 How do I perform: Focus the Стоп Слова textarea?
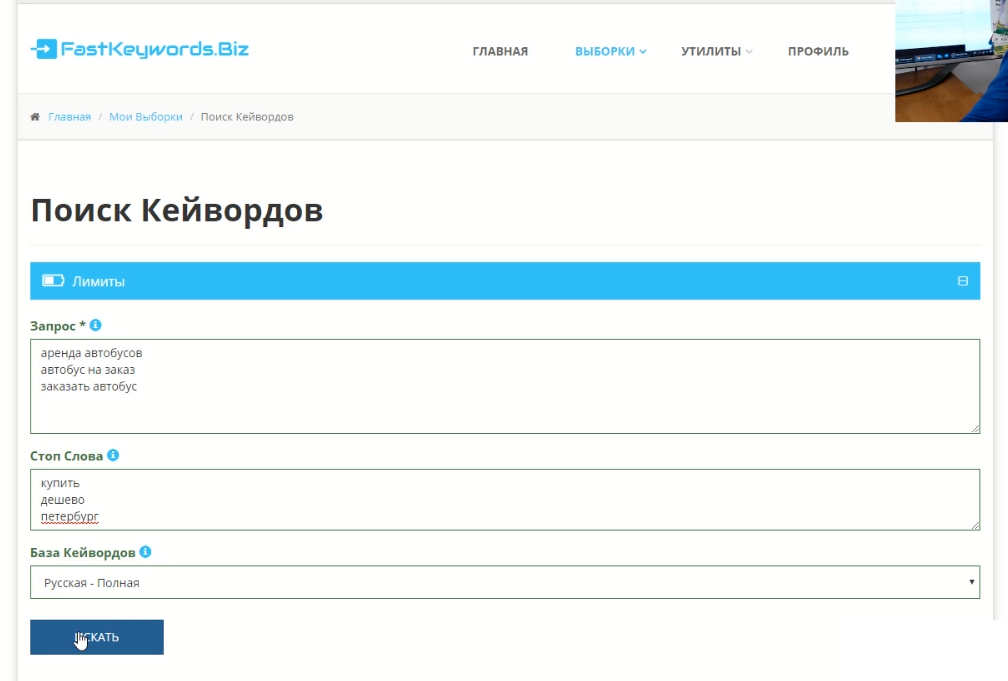pyautogui.click(x=505, y=500)
